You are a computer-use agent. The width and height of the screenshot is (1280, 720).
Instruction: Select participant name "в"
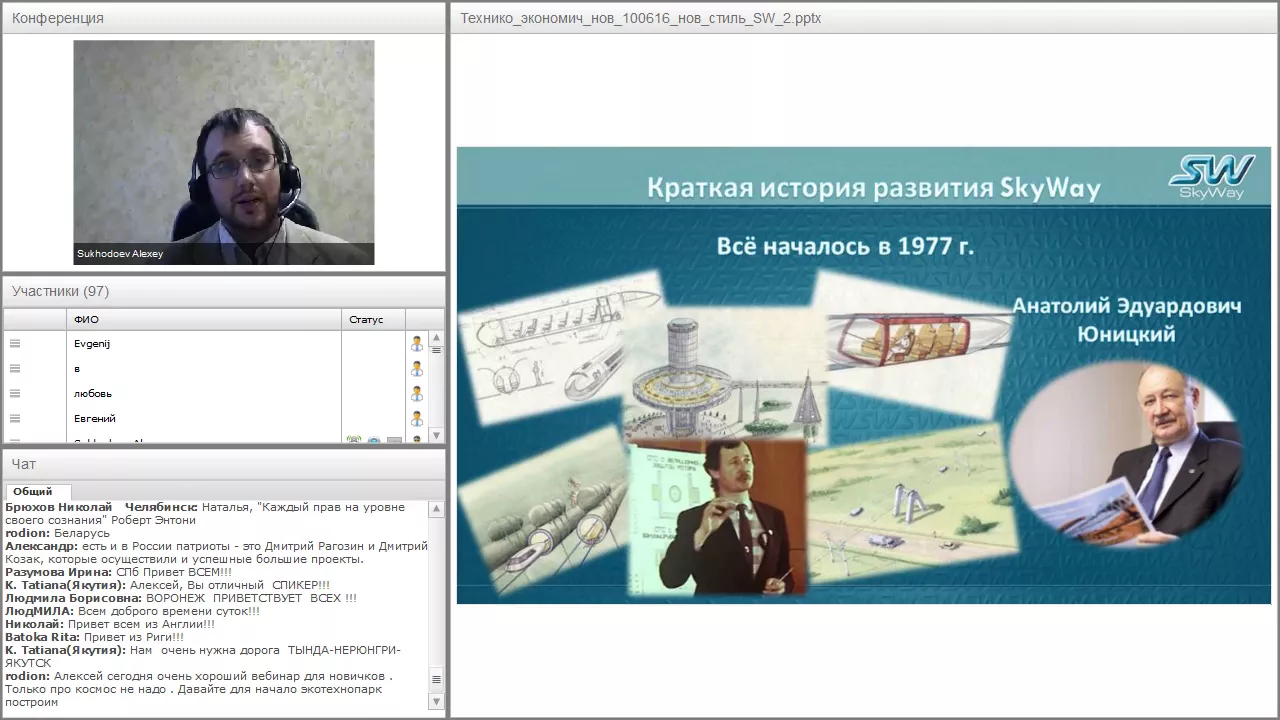(77, 368)
